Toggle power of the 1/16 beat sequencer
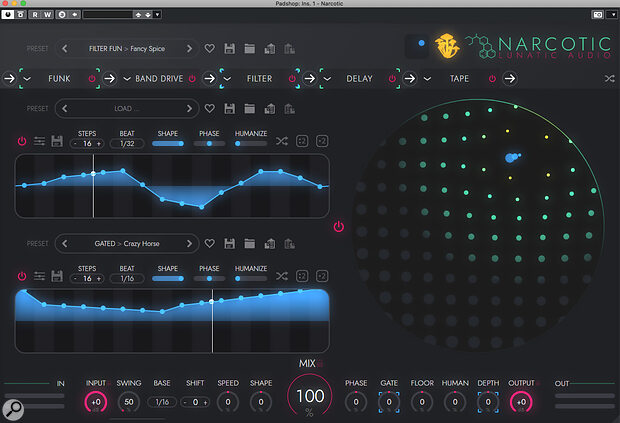 click(x=22, y=276)
